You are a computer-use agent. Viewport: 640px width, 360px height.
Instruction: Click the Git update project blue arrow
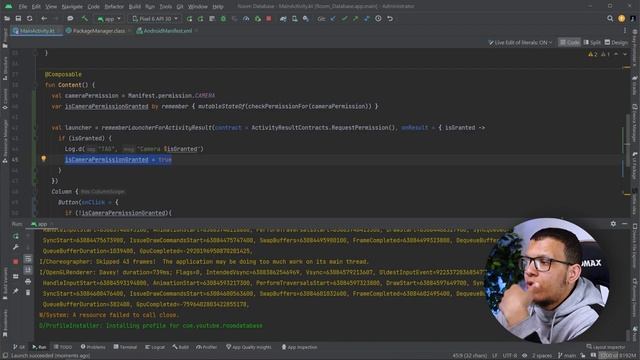click(333, 19)
